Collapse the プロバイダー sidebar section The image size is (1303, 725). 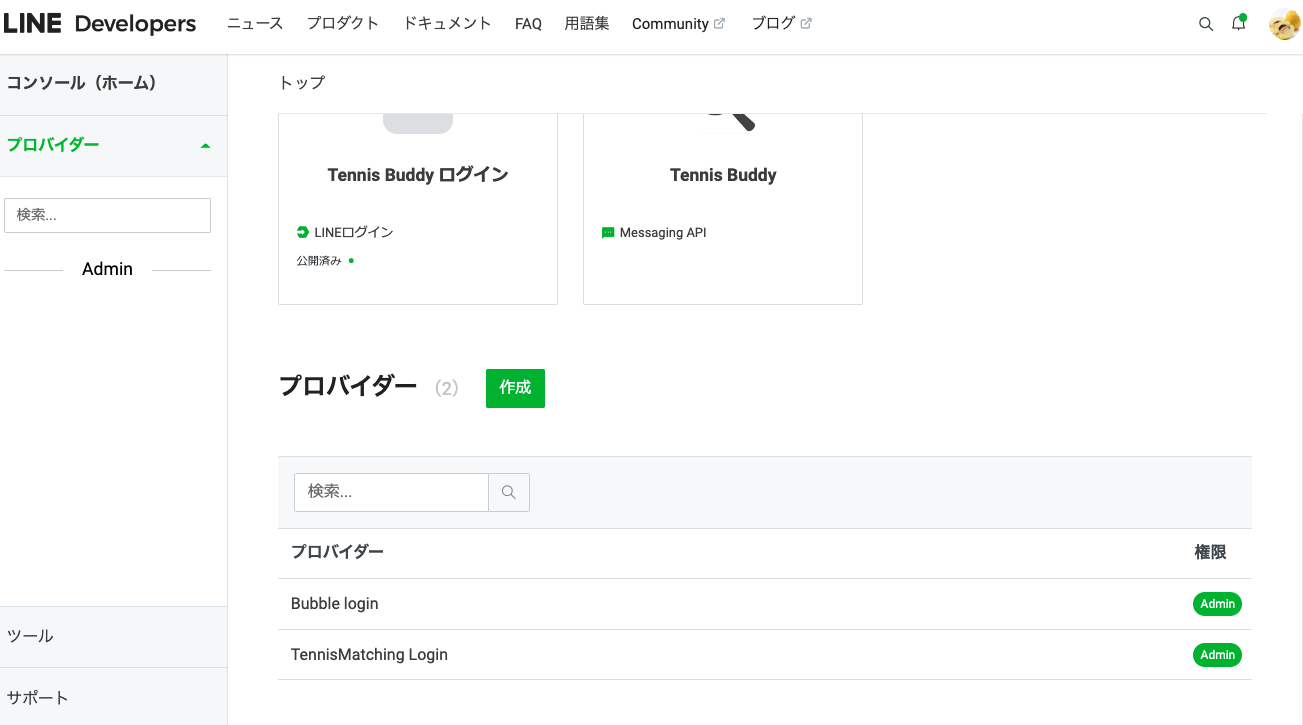[206, 145]
